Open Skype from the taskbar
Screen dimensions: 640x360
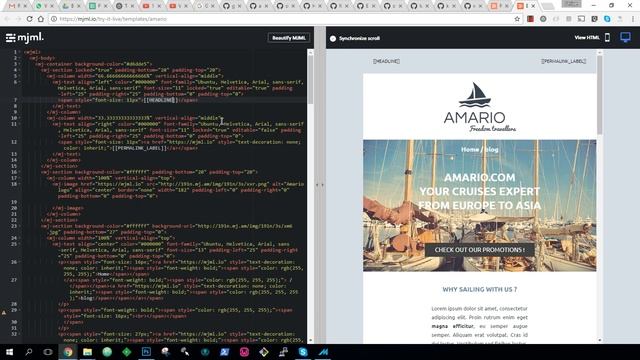303,352
